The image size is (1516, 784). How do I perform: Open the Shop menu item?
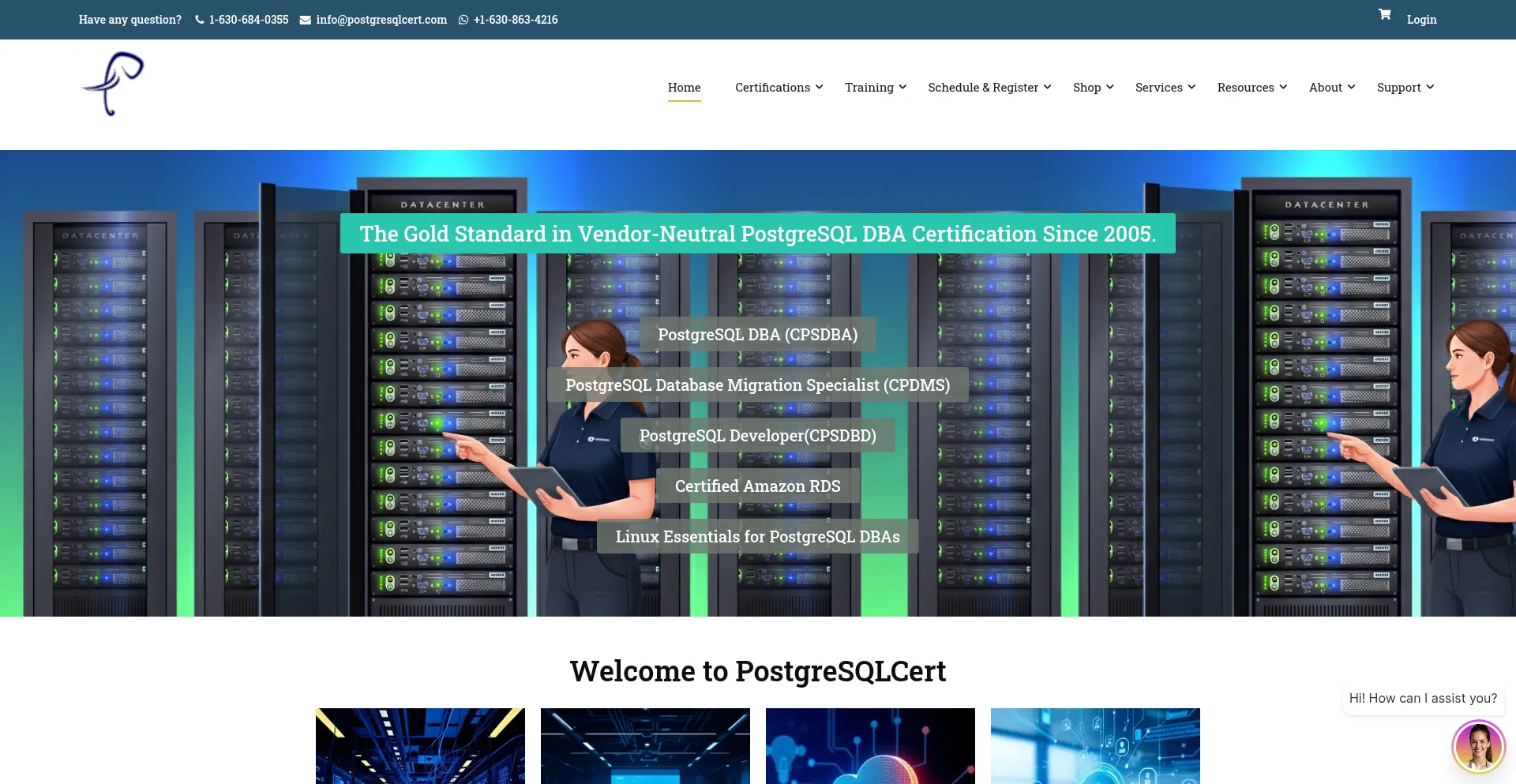1086,88
